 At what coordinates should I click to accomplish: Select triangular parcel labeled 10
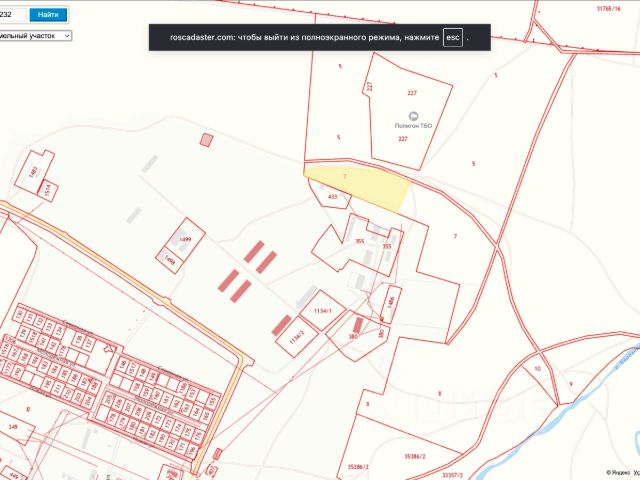(538, 369)
